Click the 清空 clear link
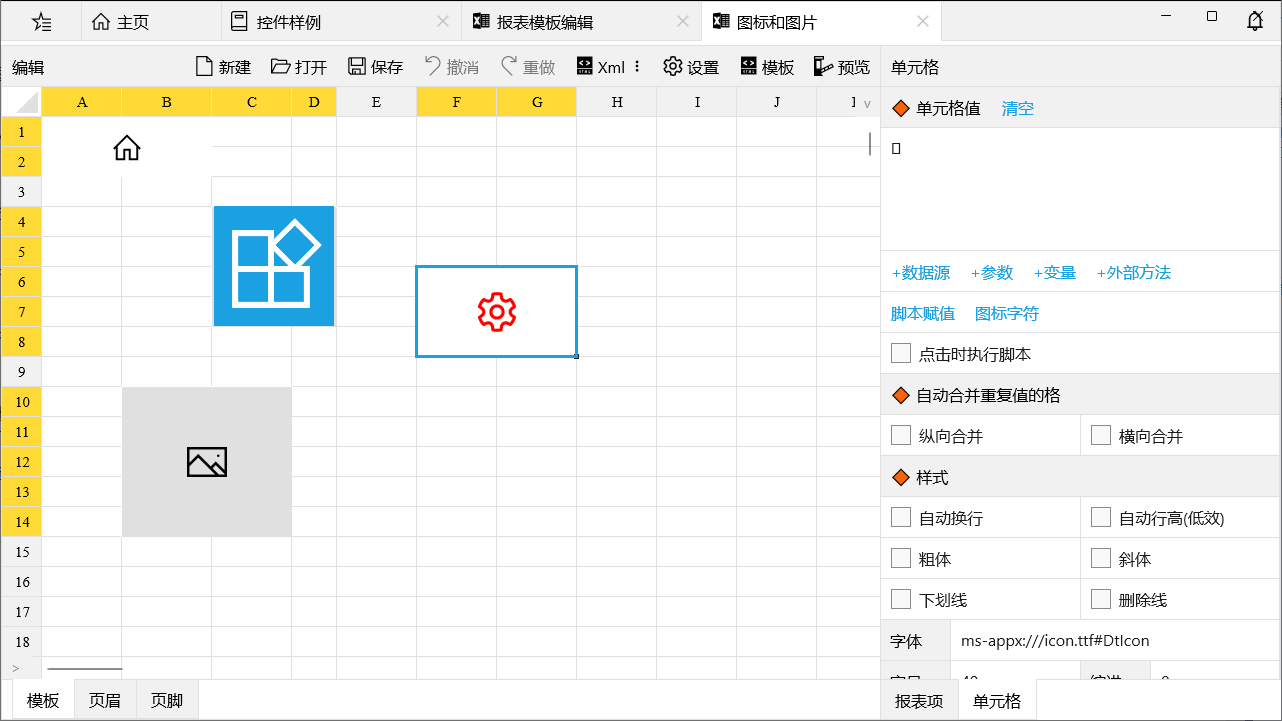Image resolution: width=1282 pixels, height=721 pixels. [x=1018, y=109]
